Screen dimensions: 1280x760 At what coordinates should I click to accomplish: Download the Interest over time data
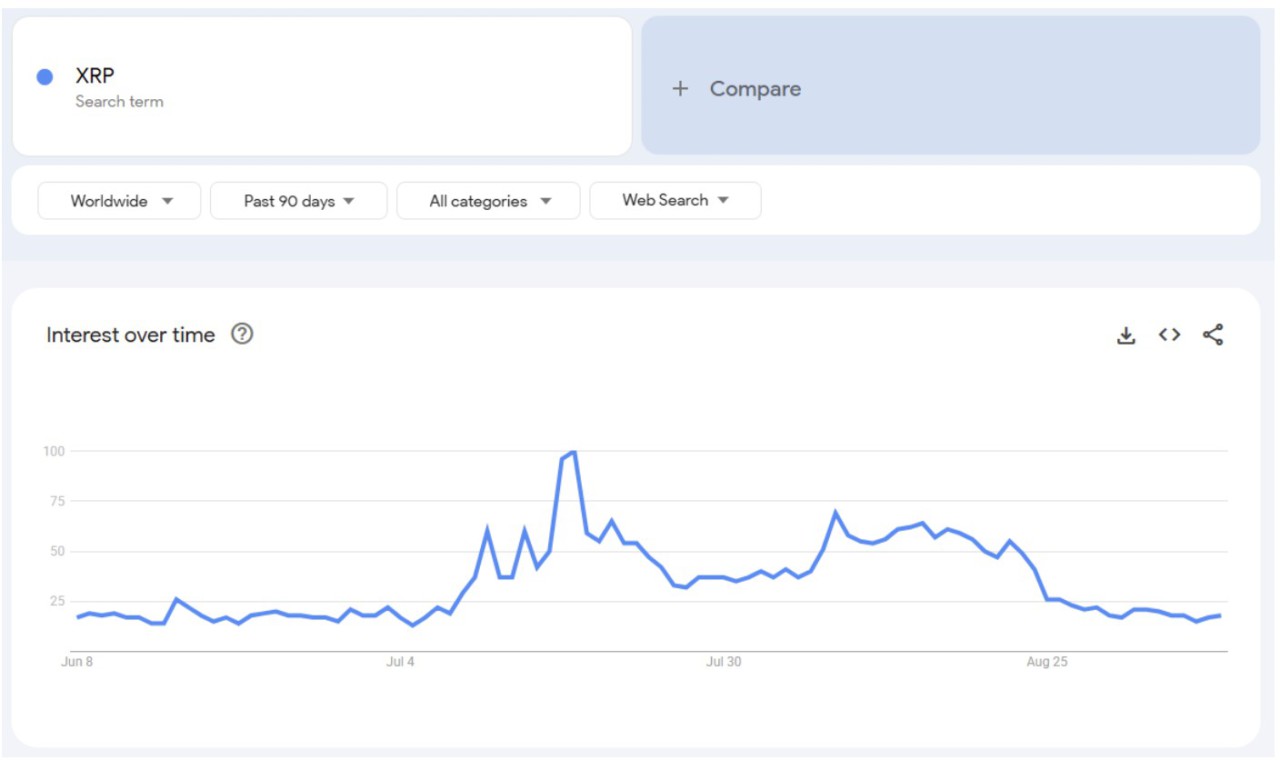[x=1126, y=336]
